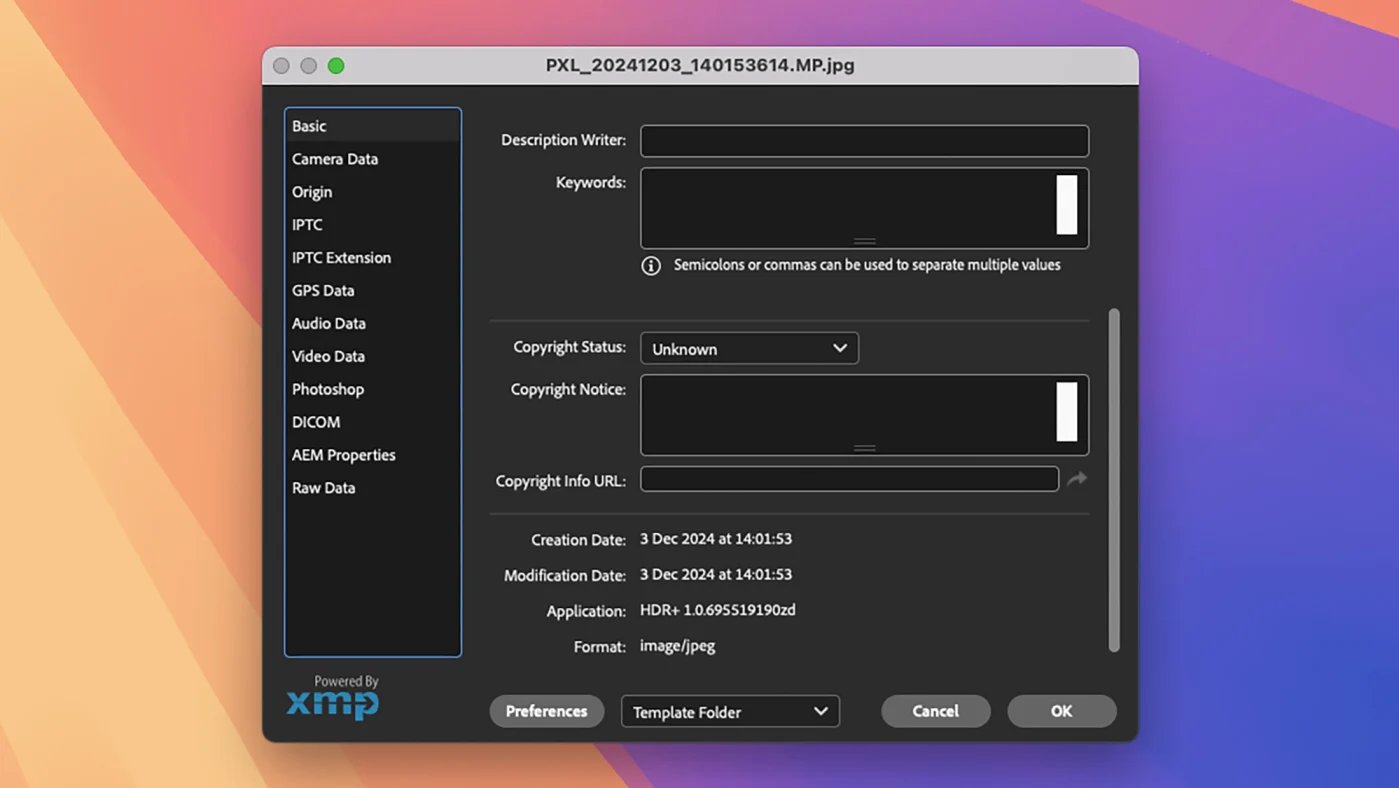Viewport: 1399px width, 788px height.
Task: Click the Copyright Info URL field
Action: click(849, 479)
